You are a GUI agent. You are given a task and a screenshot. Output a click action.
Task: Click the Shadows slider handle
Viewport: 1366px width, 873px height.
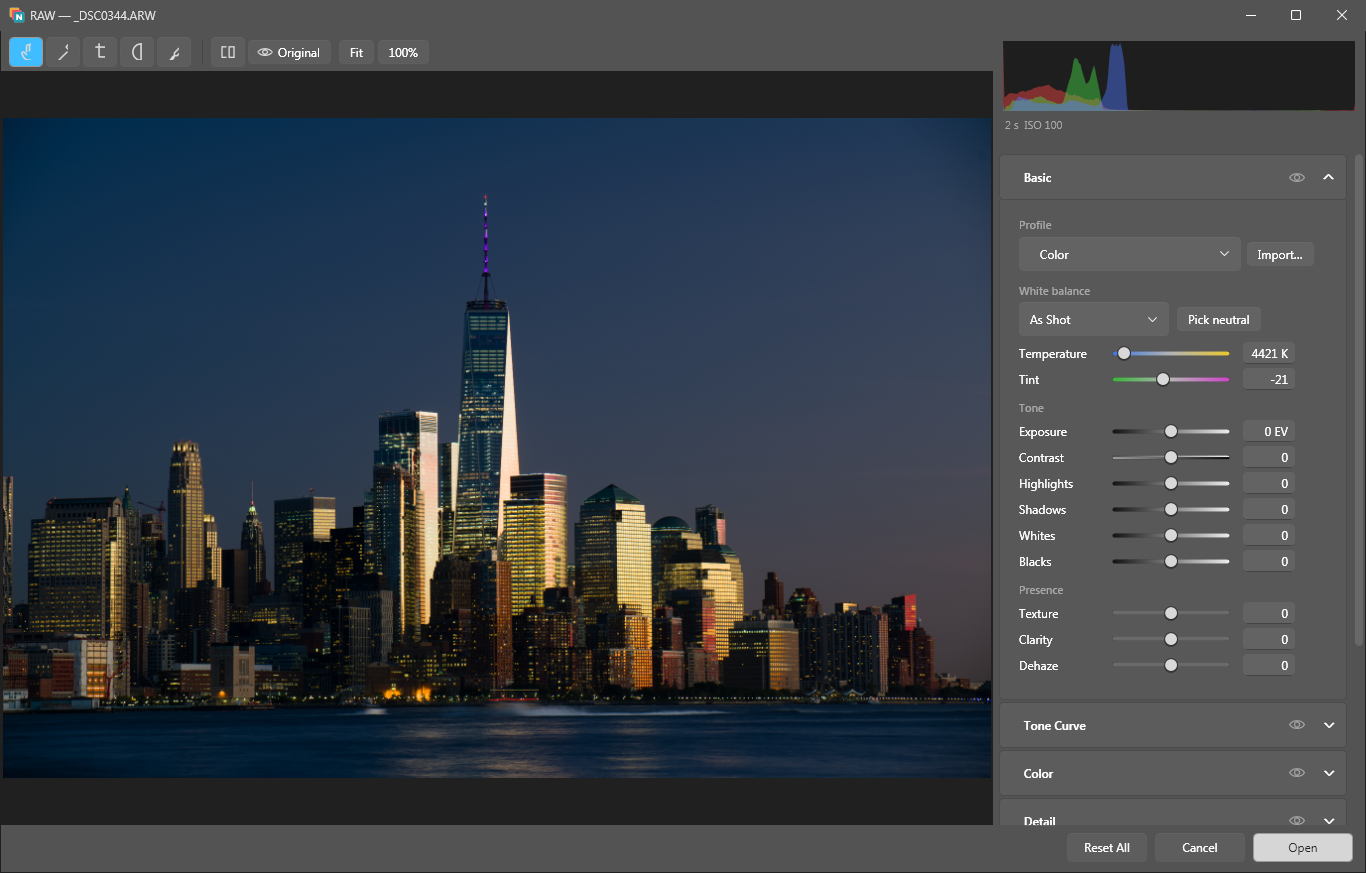coord(1171,509)
